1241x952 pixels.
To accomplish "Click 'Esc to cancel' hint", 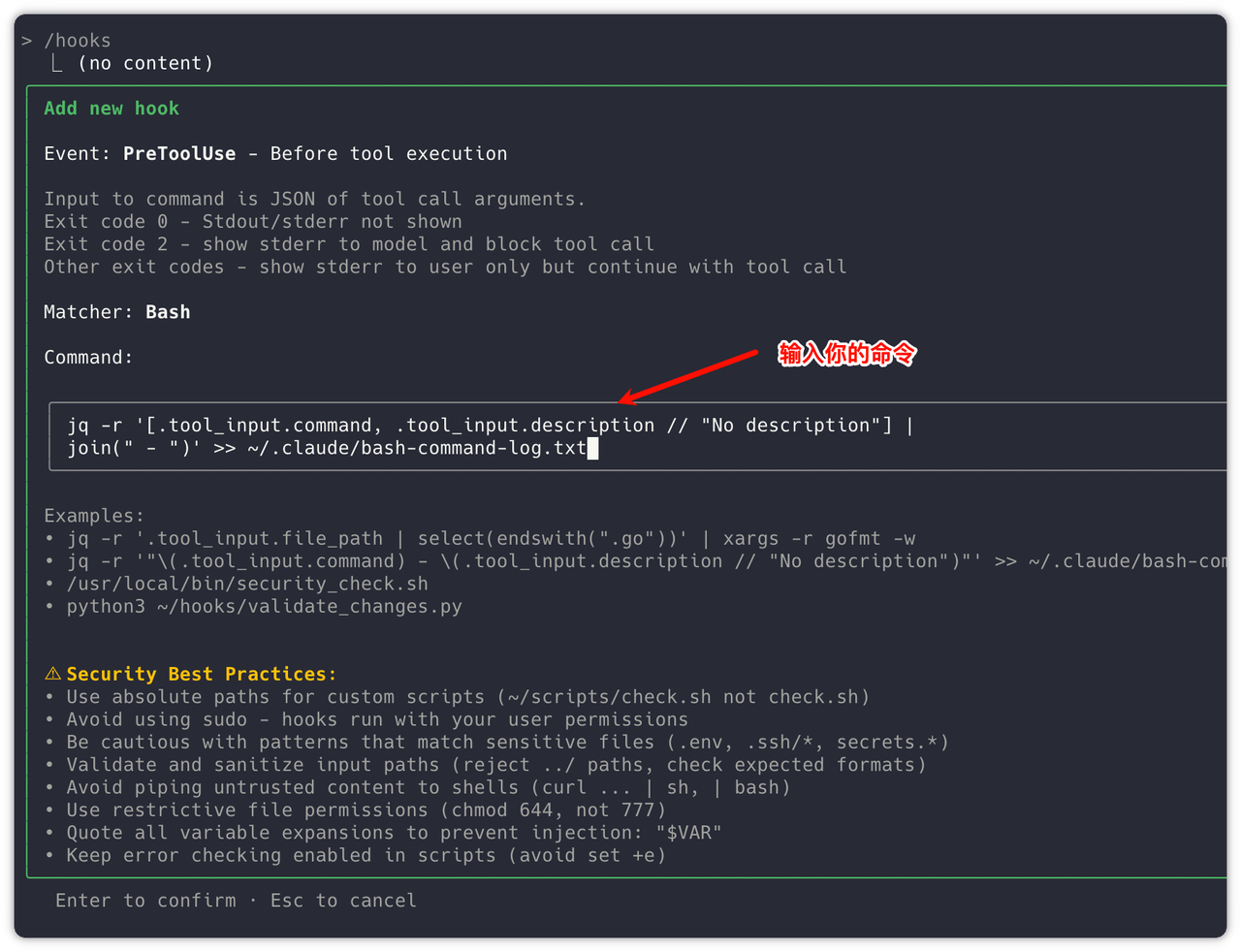I will (x=343, y=901).
